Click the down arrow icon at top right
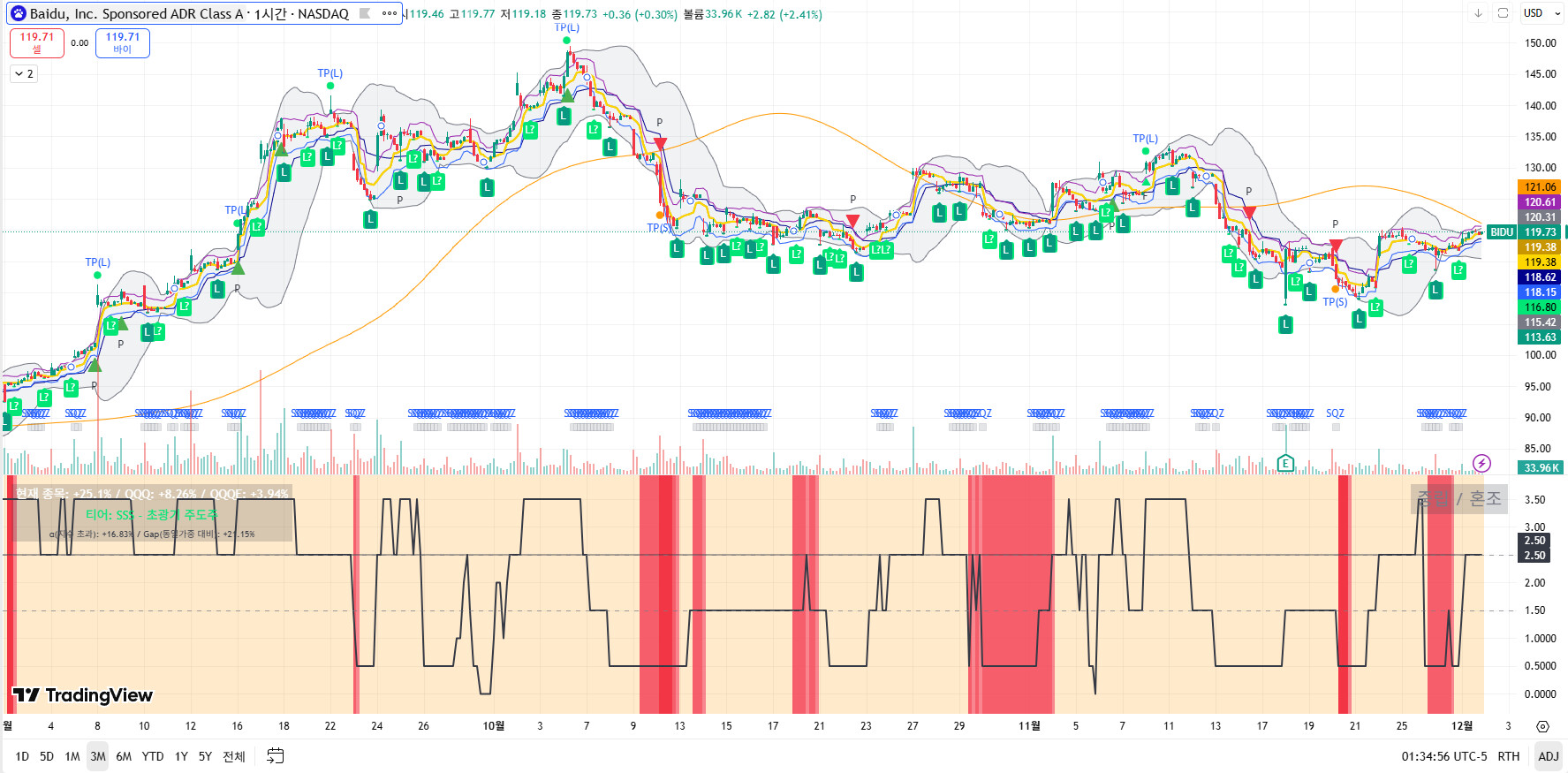Viewport: 1568px width, 773px height. 1478,13
